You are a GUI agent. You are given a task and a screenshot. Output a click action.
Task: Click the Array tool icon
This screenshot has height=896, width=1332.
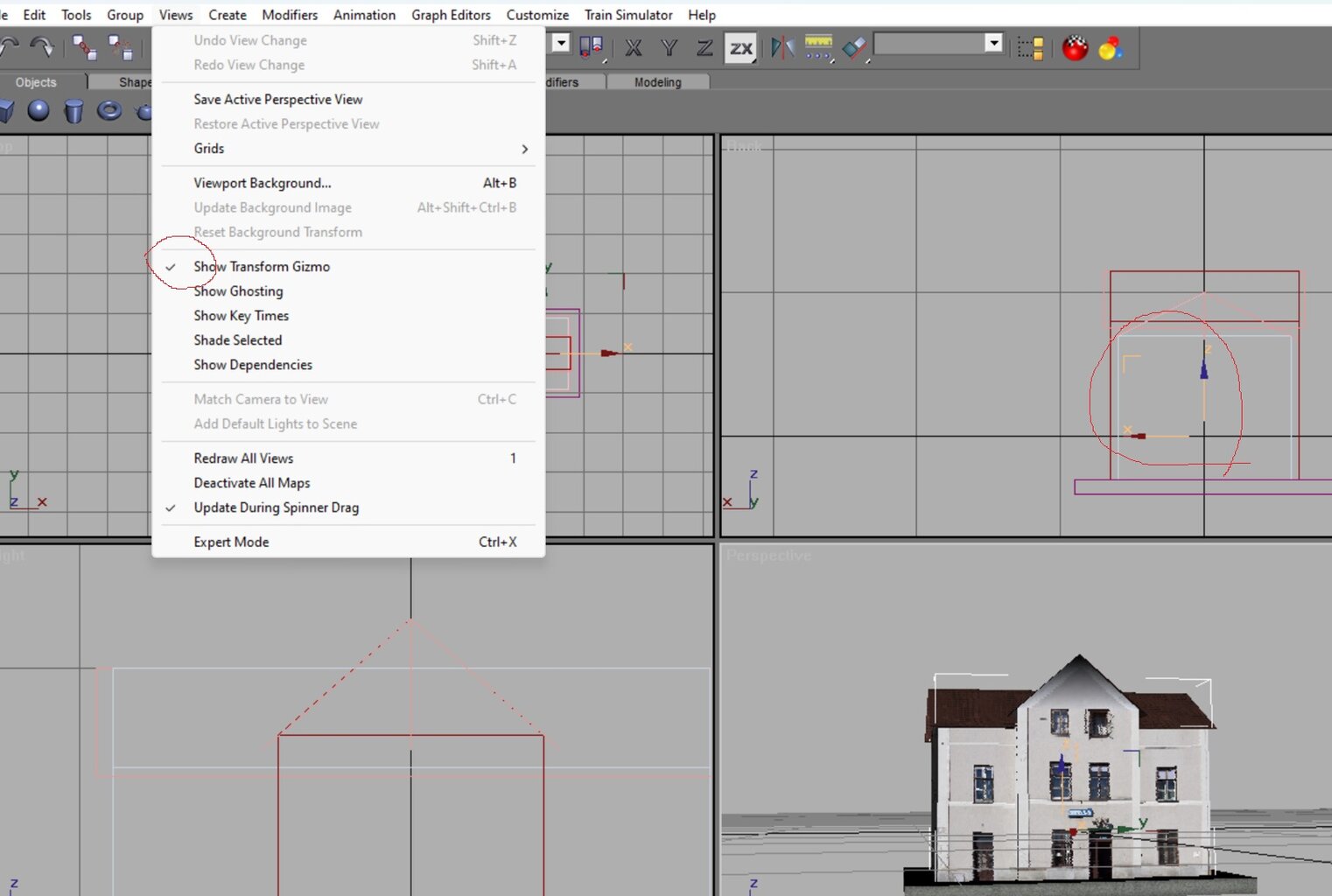pos(818,48)
